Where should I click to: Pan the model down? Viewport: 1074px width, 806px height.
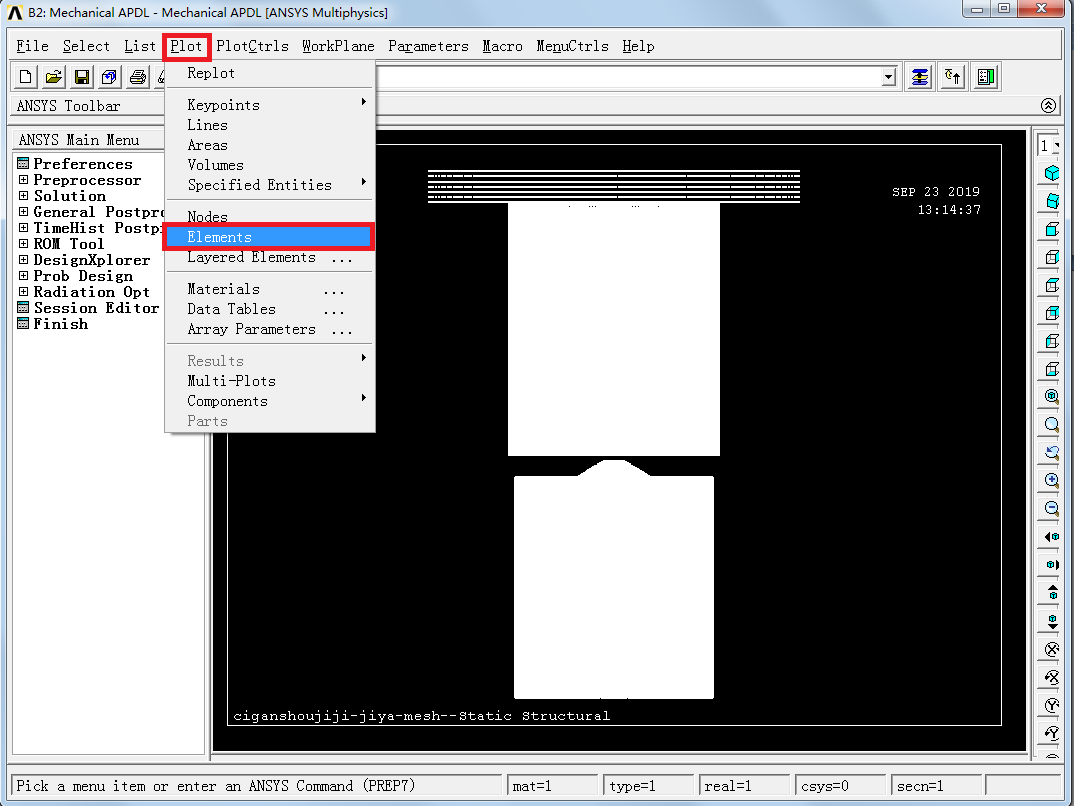(x=1051, y=621)
